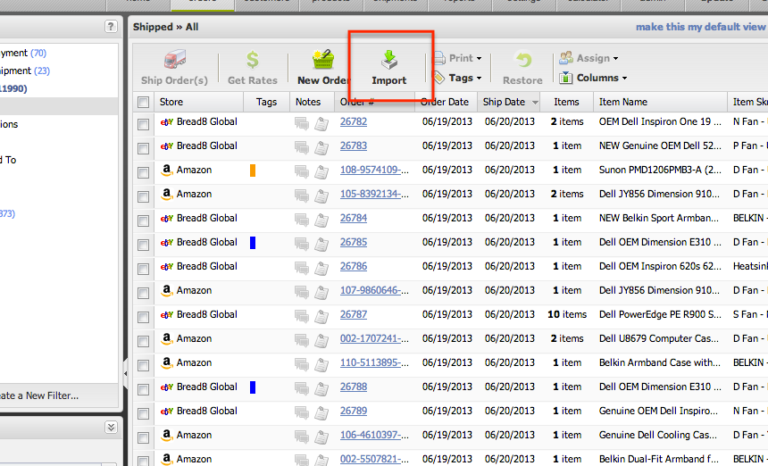The width and height of the screenshot is (768, 466).
Task: Open the Columns dropdown menu
Action: [x=593, y=77]
